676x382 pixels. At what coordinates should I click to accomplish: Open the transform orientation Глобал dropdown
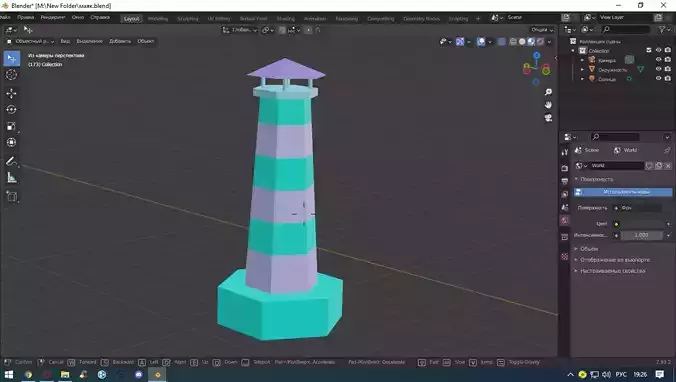240,30
